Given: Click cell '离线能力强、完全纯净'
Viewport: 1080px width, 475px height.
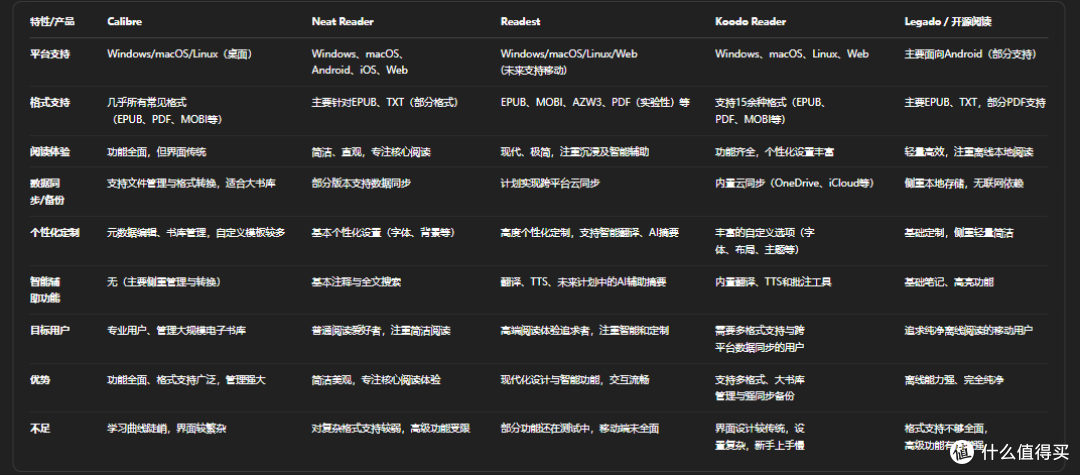Looking at the screenshot, I should click(x=954, y=379).
